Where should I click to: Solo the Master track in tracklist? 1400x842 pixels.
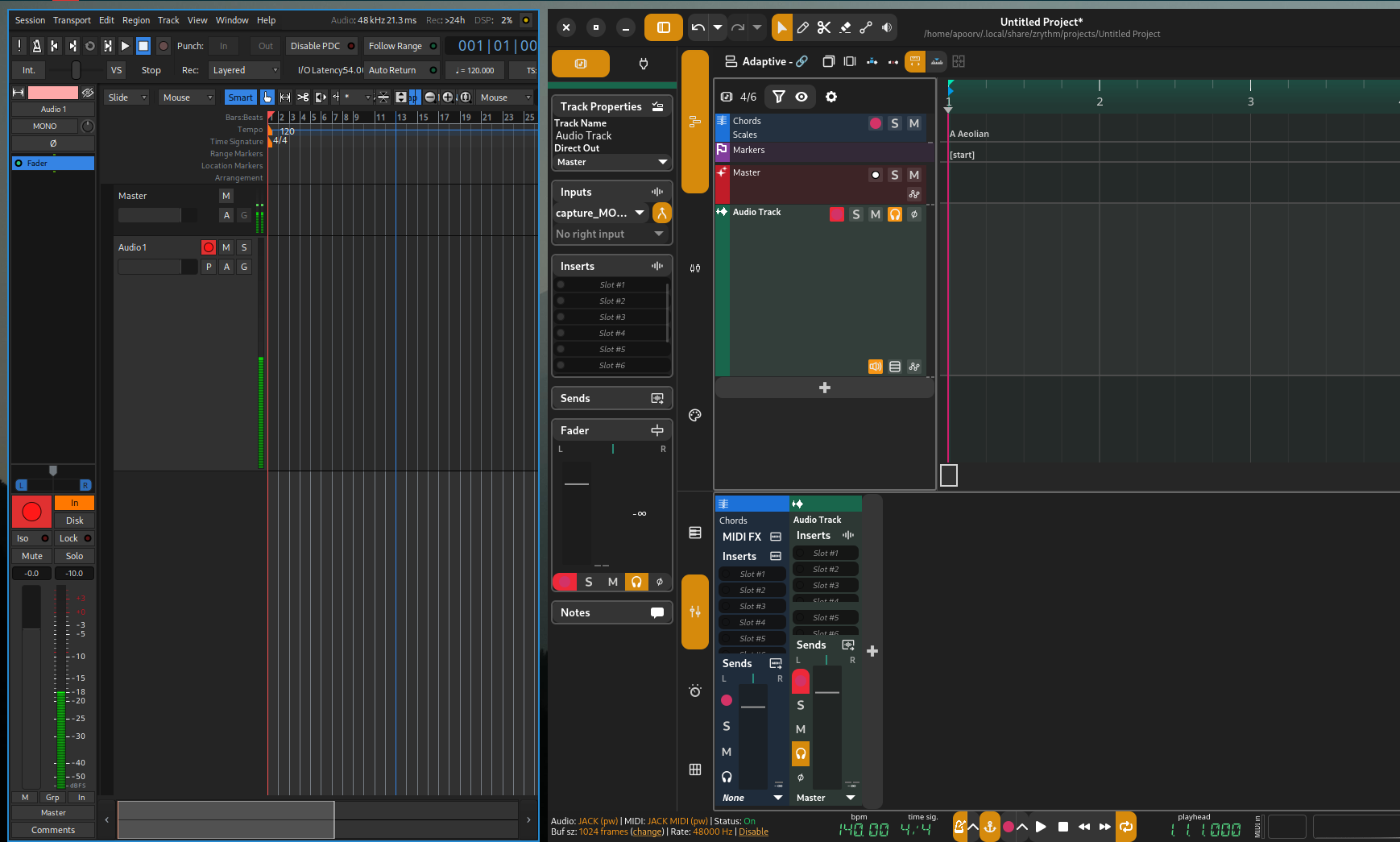pos(894,175)
